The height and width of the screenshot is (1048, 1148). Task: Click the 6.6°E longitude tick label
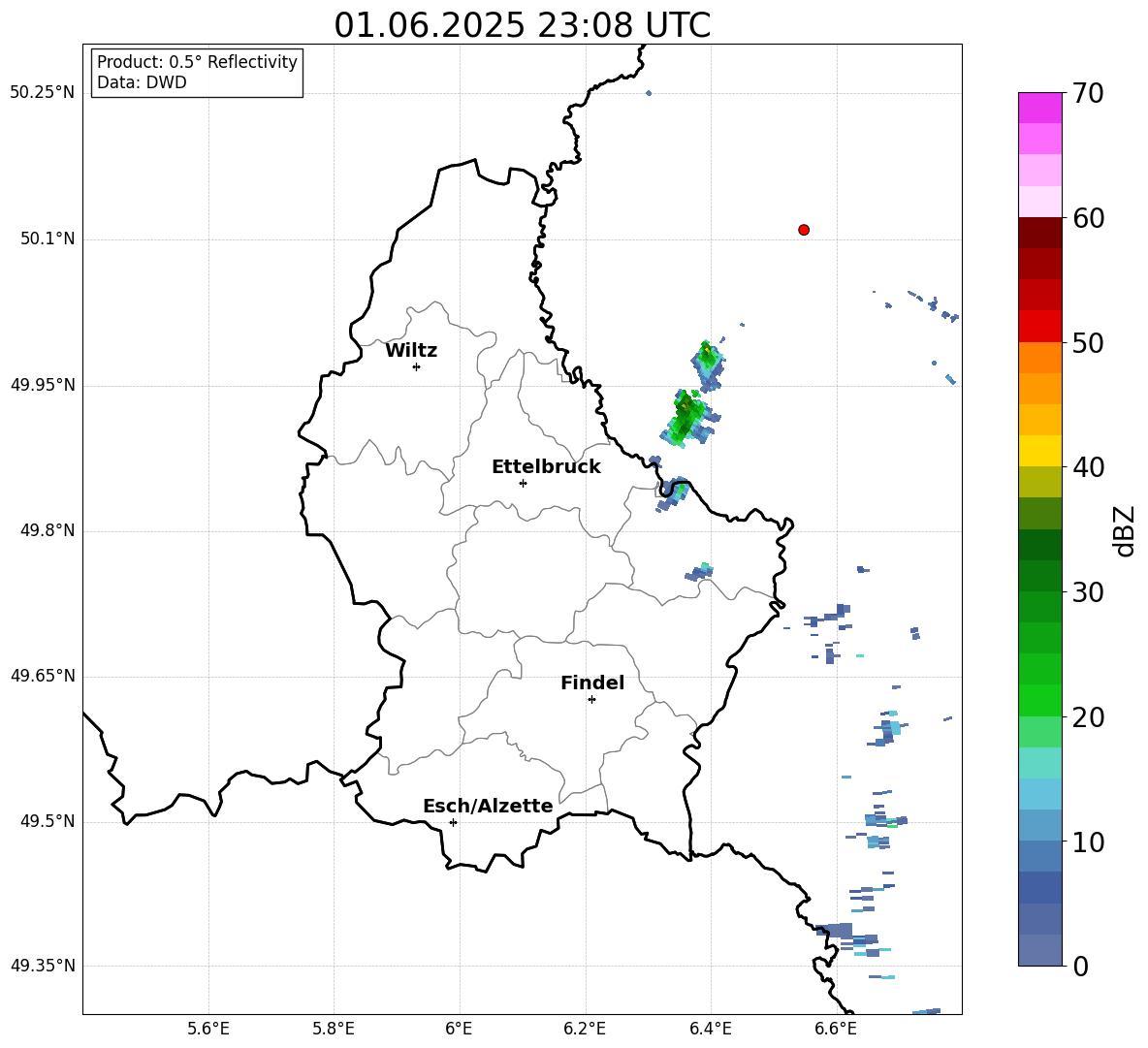pyautogui.click(x=836, y=1029)
